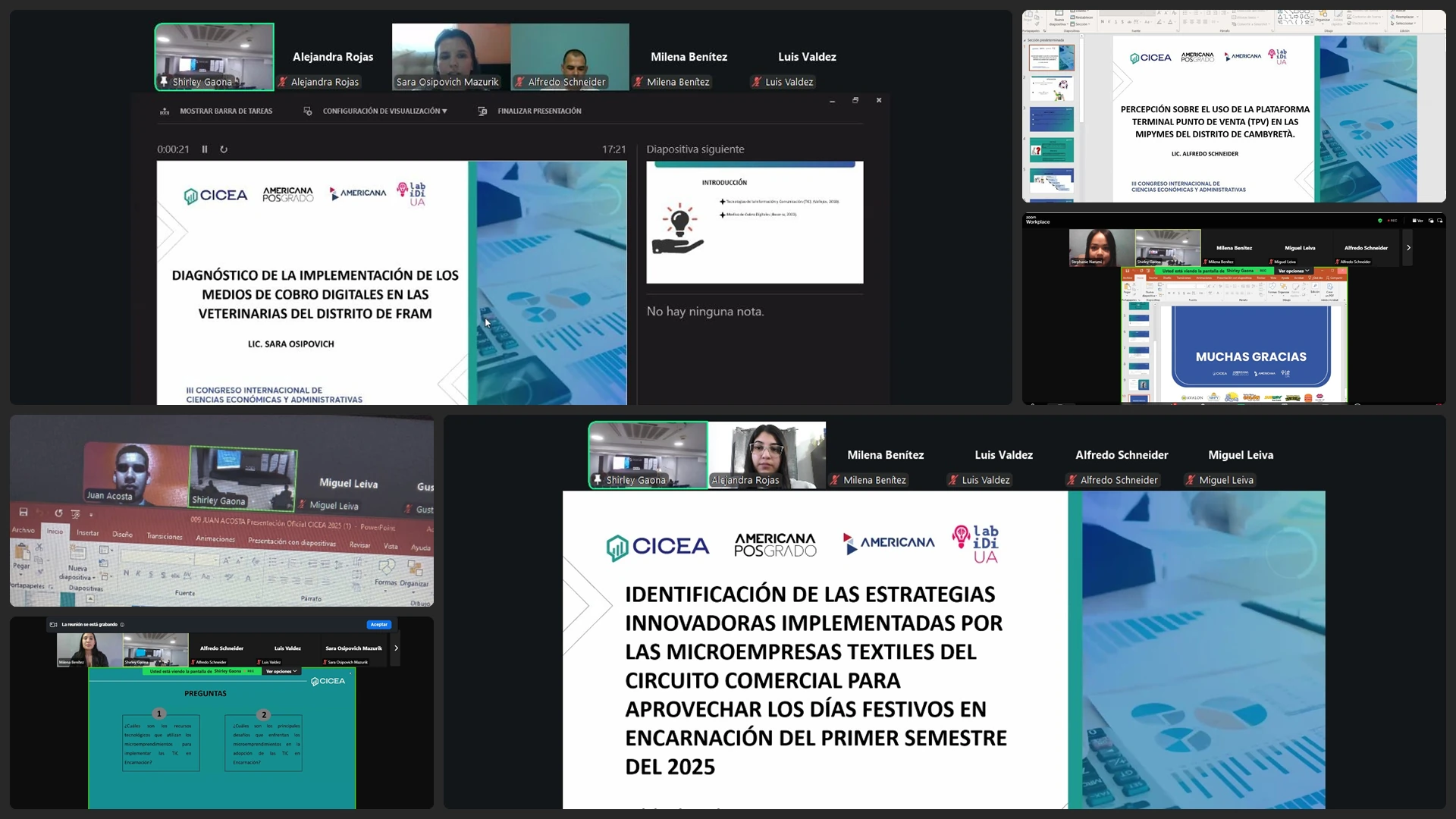Toggle Milena Benítez's muted microphone icon
1456x819 pixels.
click(638, 82)
